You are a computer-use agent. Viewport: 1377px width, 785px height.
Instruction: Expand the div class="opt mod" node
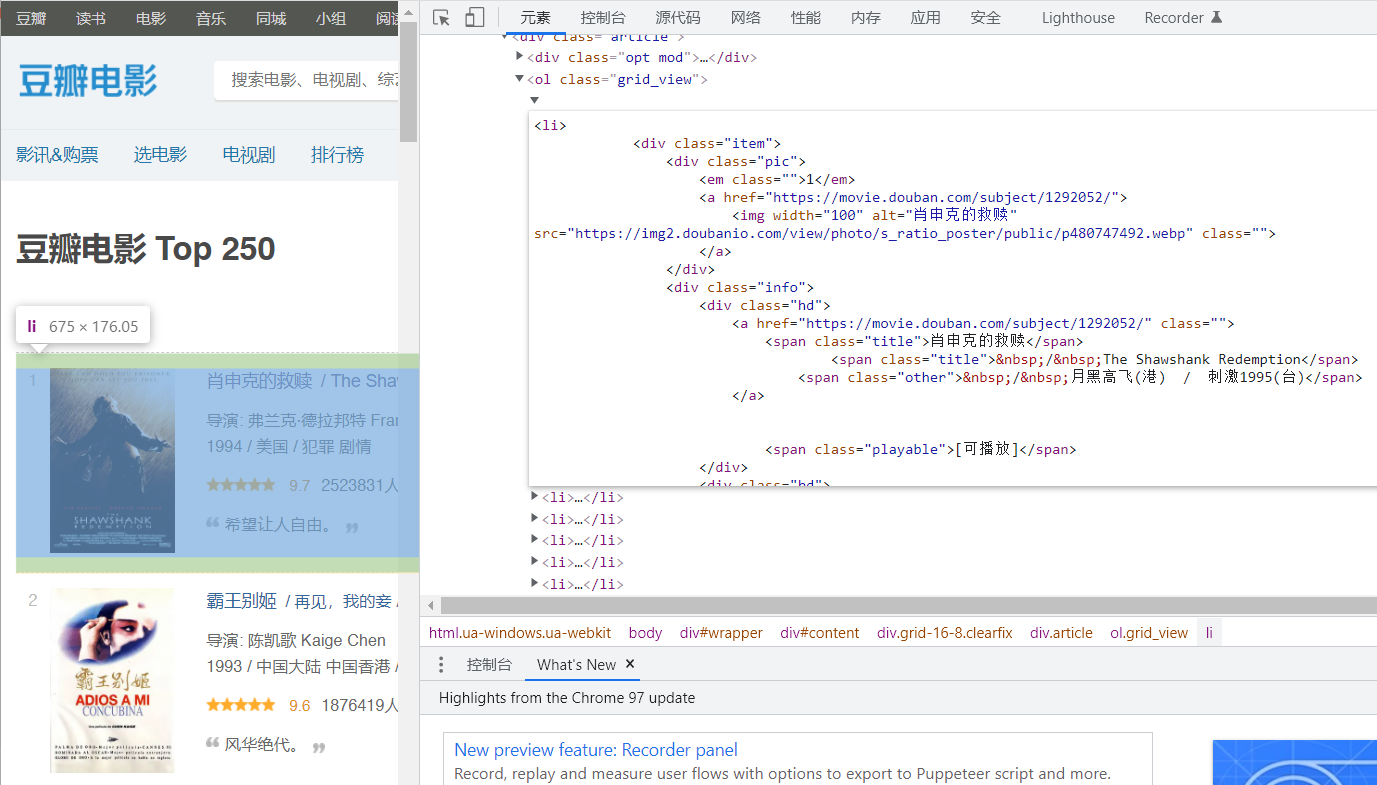coord(519,57)
